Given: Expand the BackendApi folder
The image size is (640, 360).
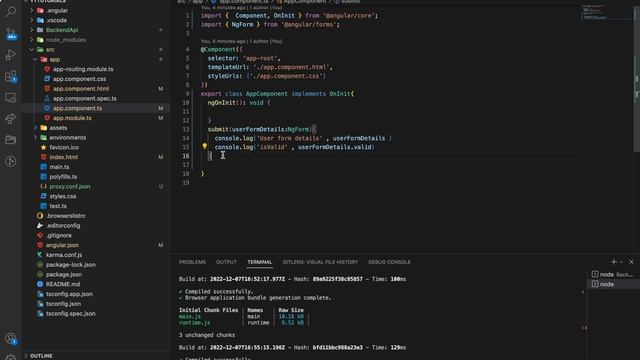Looking at the screenshot, I should point(32,30).
